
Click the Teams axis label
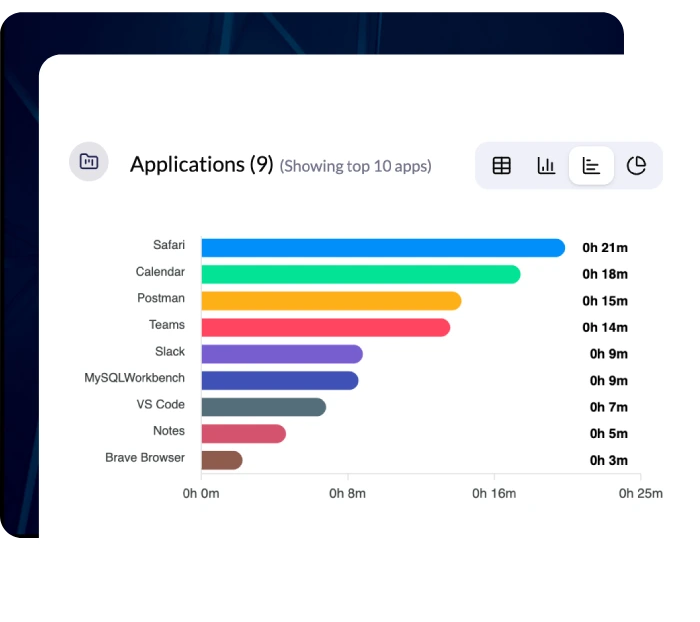click(x=167, y=325)
